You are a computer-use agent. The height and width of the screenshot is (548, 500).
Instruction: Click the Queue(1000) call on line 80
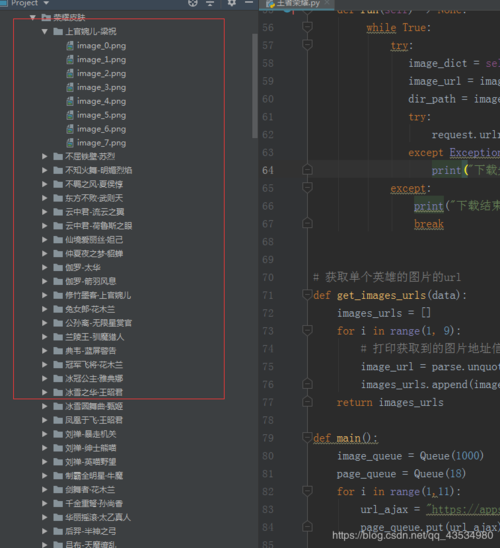point(451,456)
